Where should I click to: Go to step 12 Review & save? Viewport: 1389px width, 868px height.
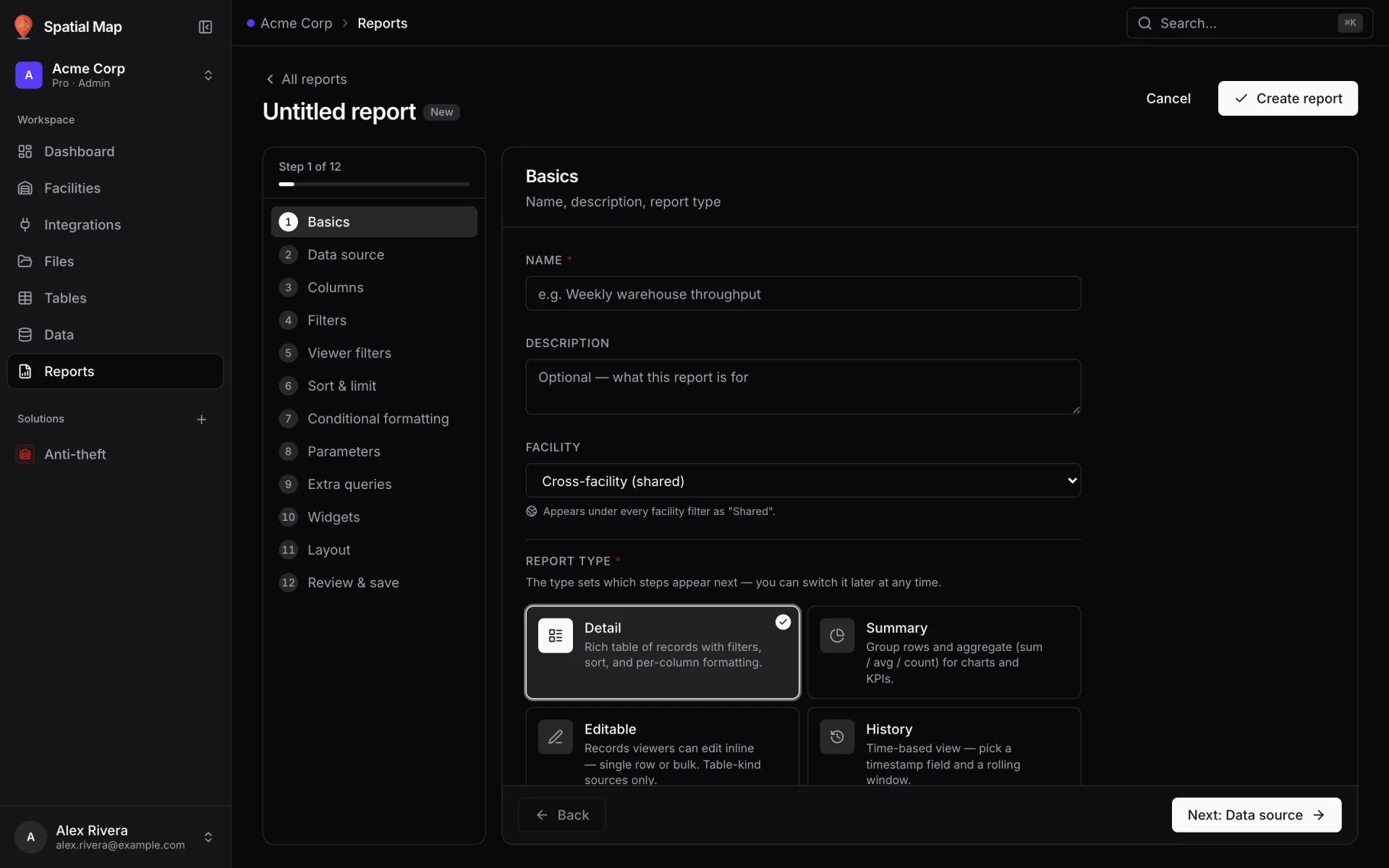pos(374,583)
